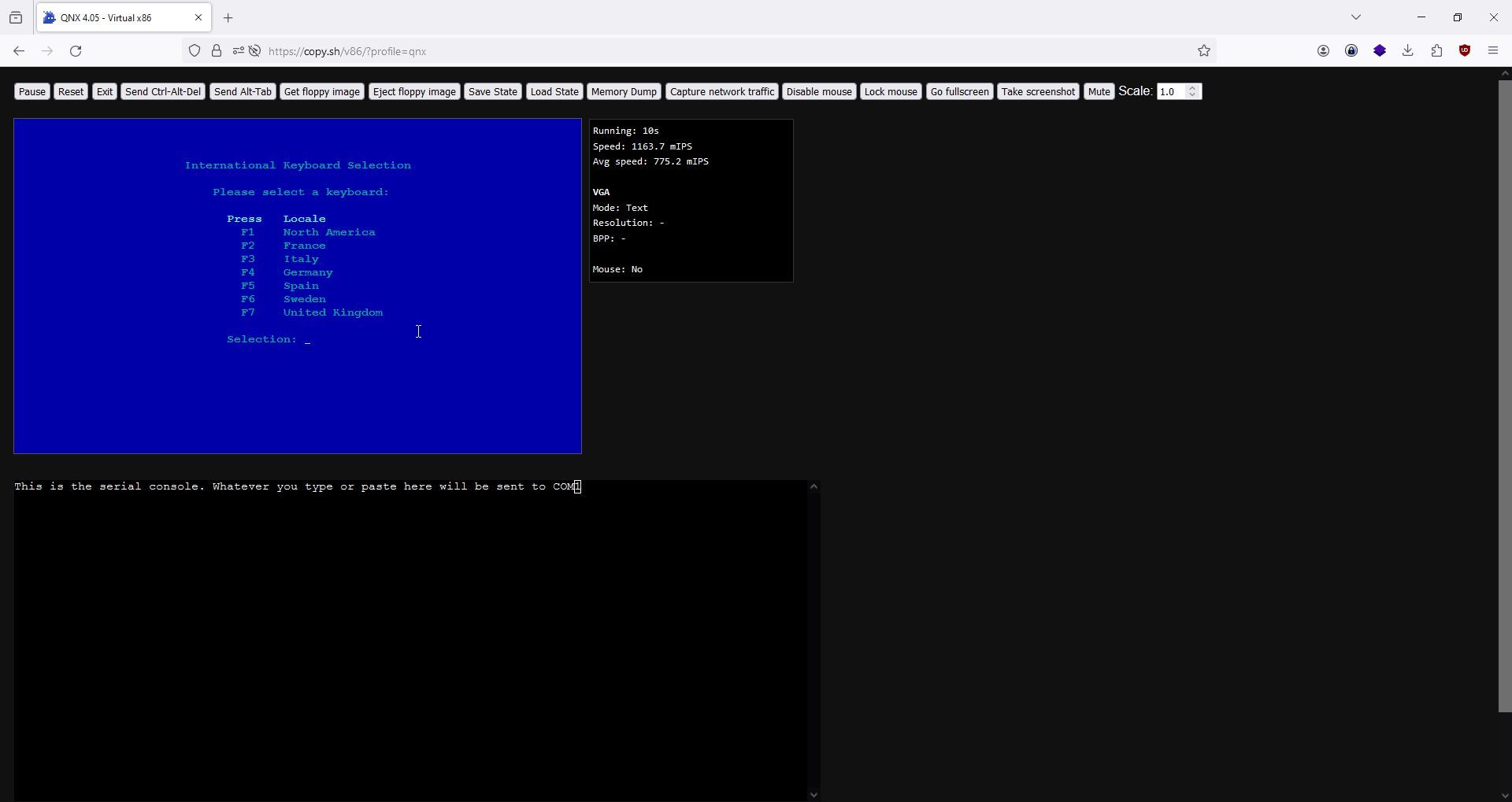Viewport: 1512px width, 802px height.
Task: Click 'International Keyboard Selection' heading
Action: pos(298,165)
